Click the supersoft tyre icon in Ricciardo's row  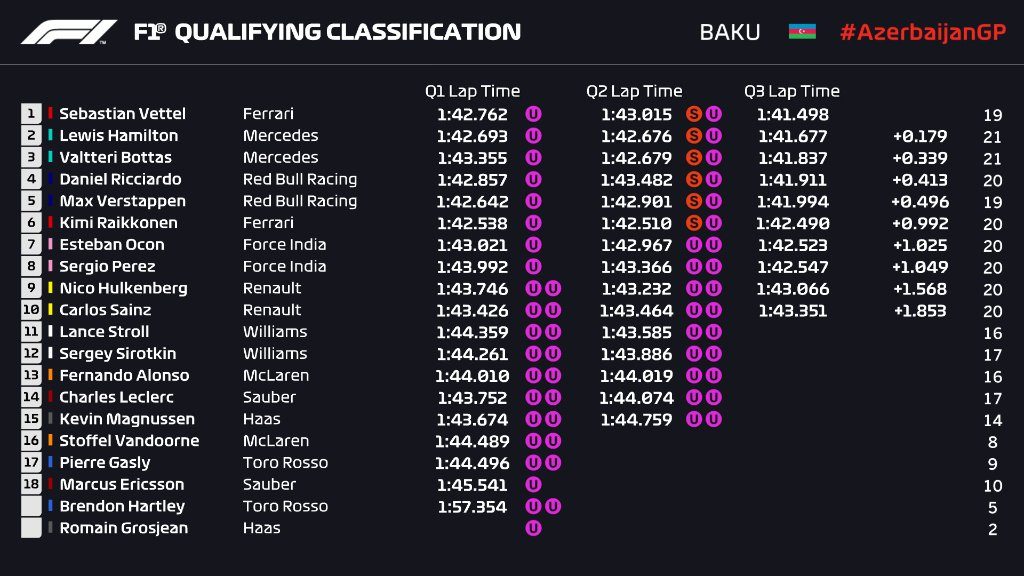tap(693, 180)
